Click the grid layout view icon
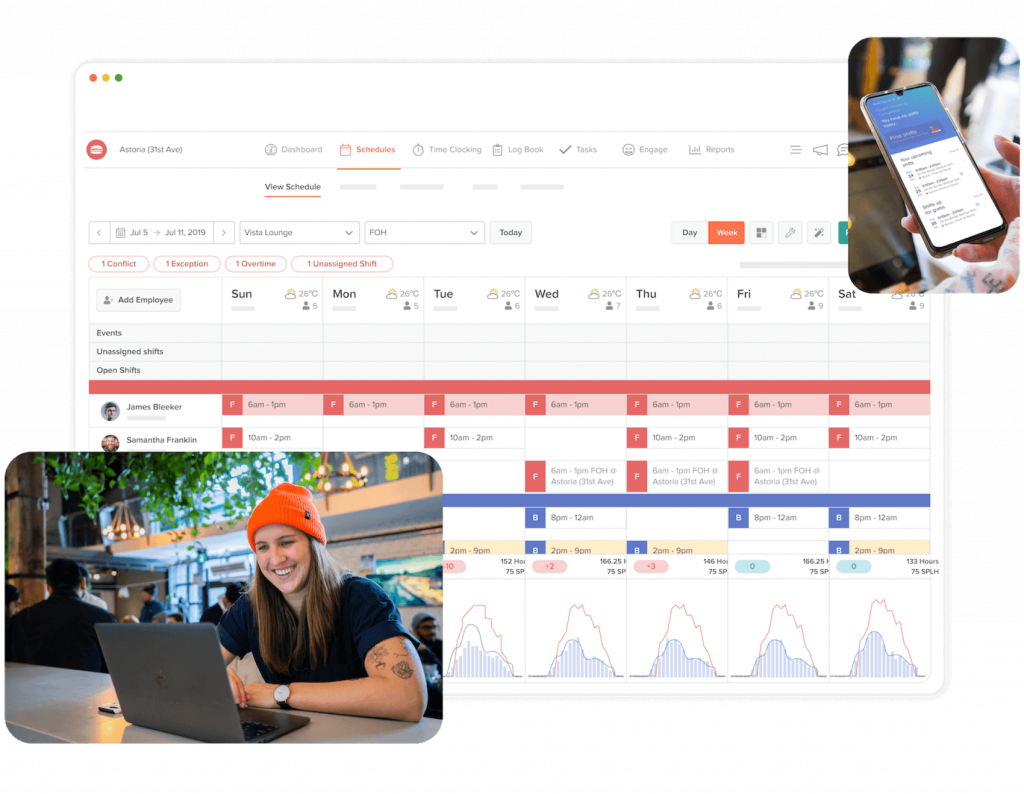The height and width of the screenshot is (794, 1024). click(761, 233)
